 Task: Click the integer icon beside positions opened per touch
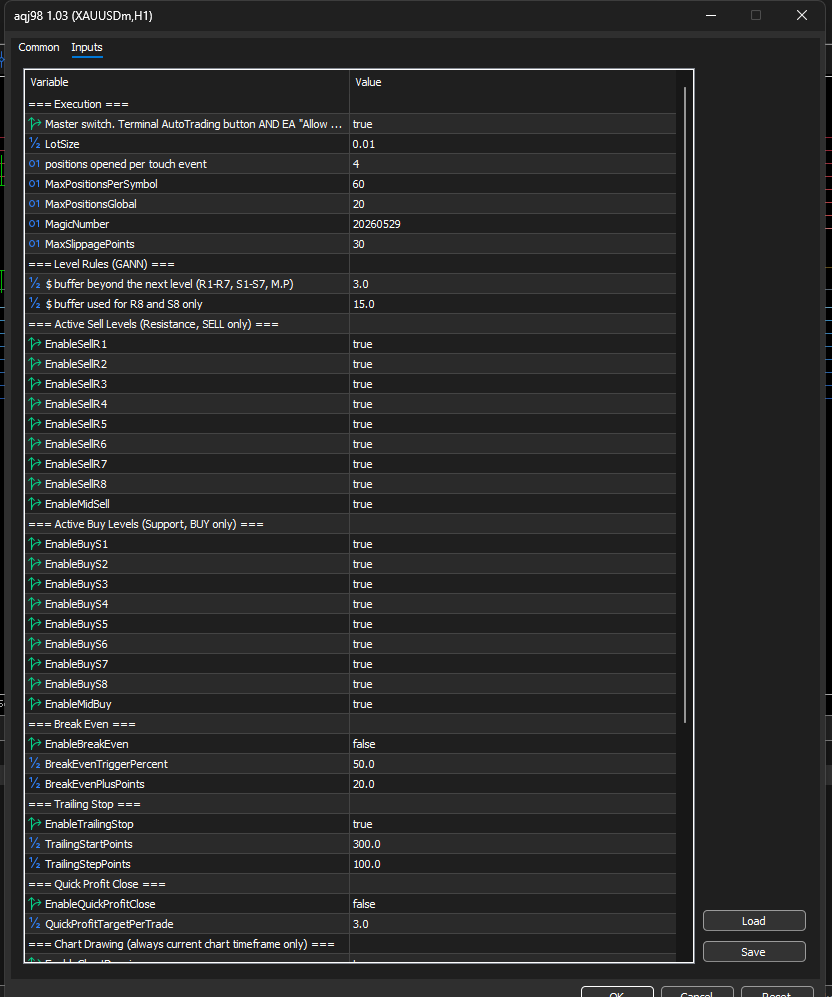pyautogui.click(x=34, y=163)
